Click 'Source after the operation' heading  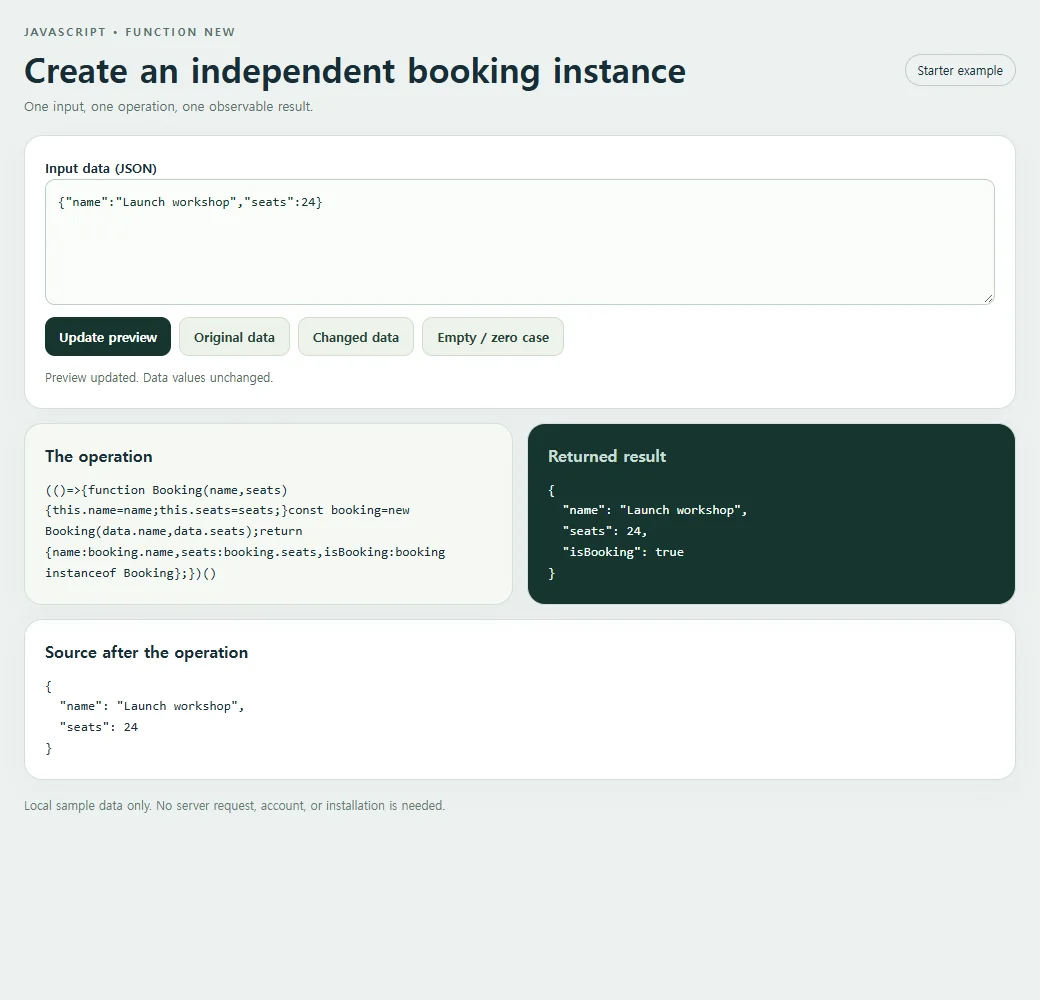pos(147,653)
